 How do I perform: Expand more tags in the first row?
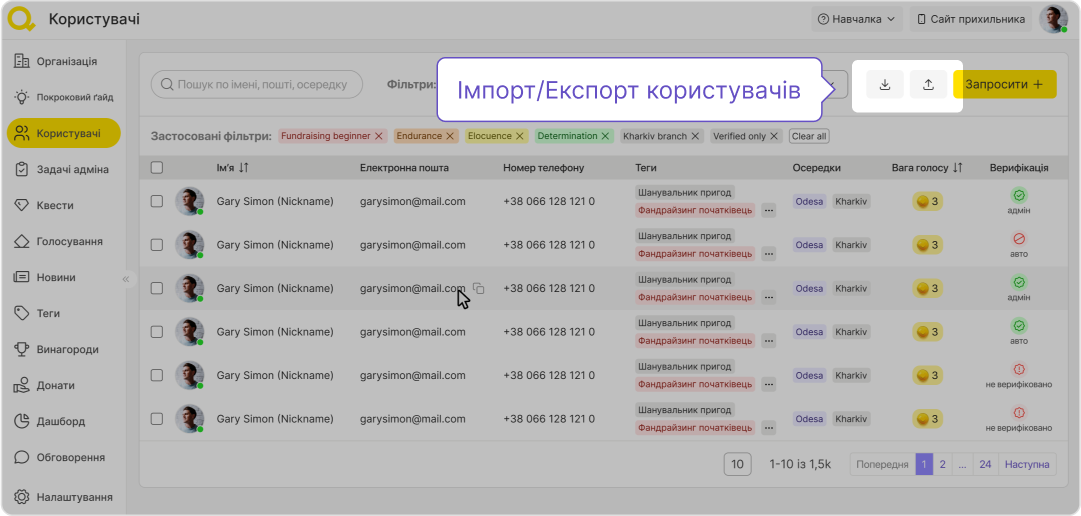(768, 211)
